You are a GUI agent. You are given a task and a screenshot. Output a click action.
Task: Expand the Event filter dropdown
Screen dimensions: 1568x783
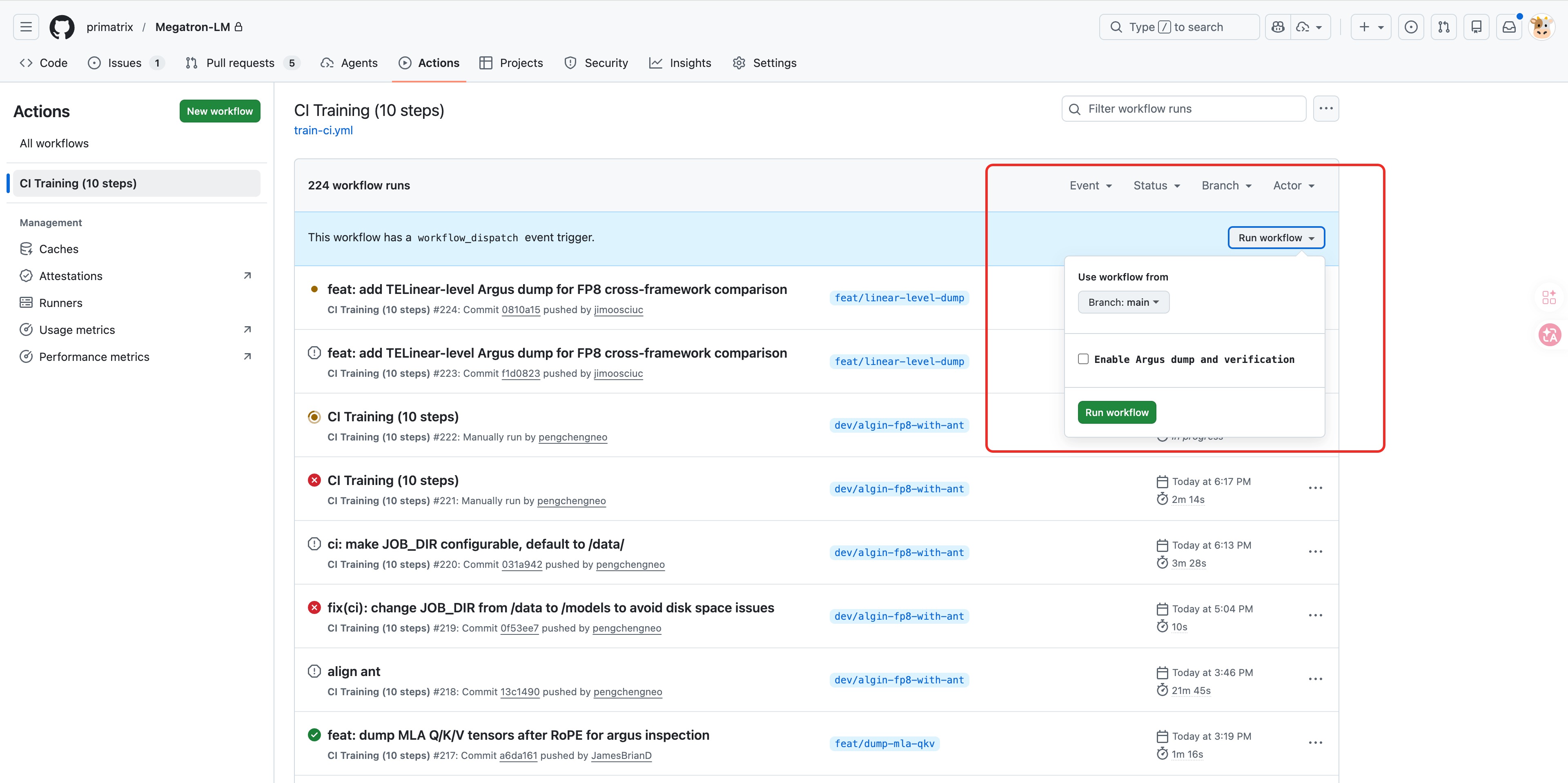pyautogui.click(x=1091, y=186)
